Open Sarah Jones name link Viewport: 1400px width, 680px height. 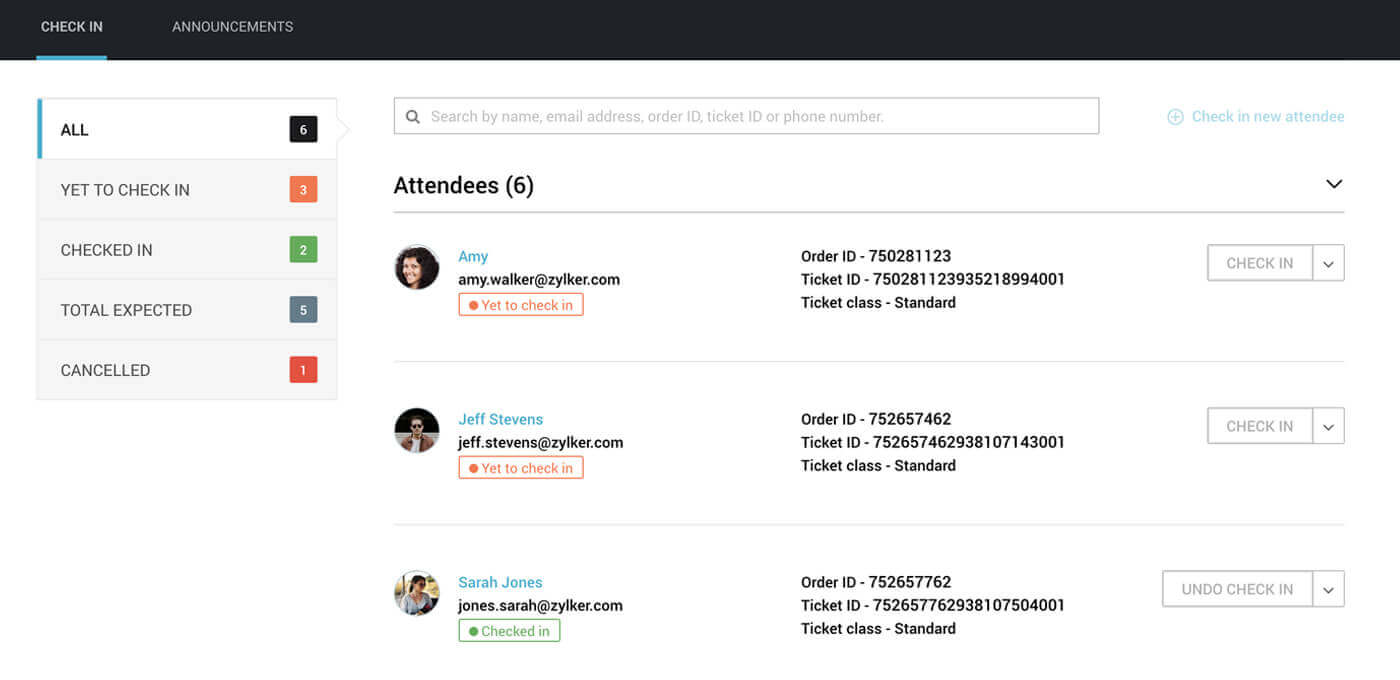coord(500,582)
